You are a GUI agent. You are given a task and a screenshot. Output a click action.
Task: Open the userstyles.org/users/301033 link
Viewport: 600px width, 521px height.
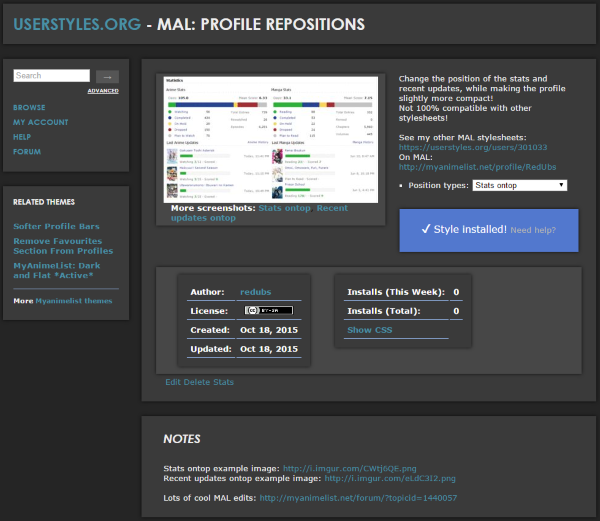coord(473,147)
